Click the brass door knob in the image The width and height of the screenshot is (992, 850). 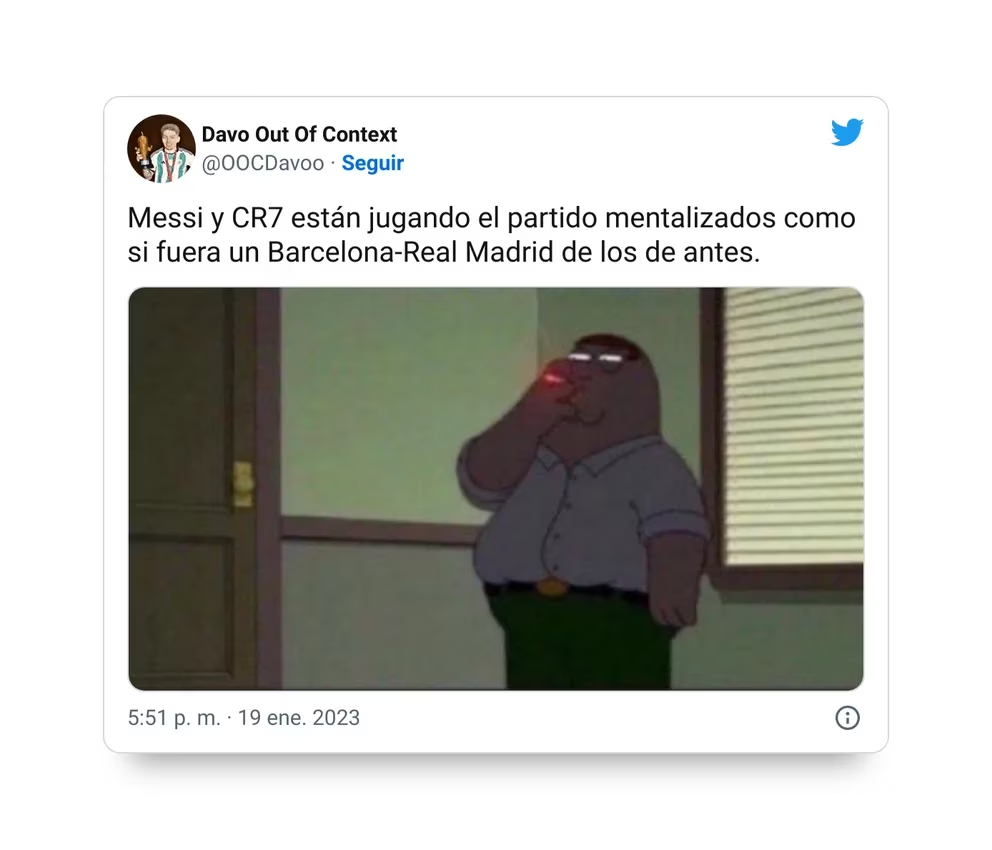(x=243, y=484)
